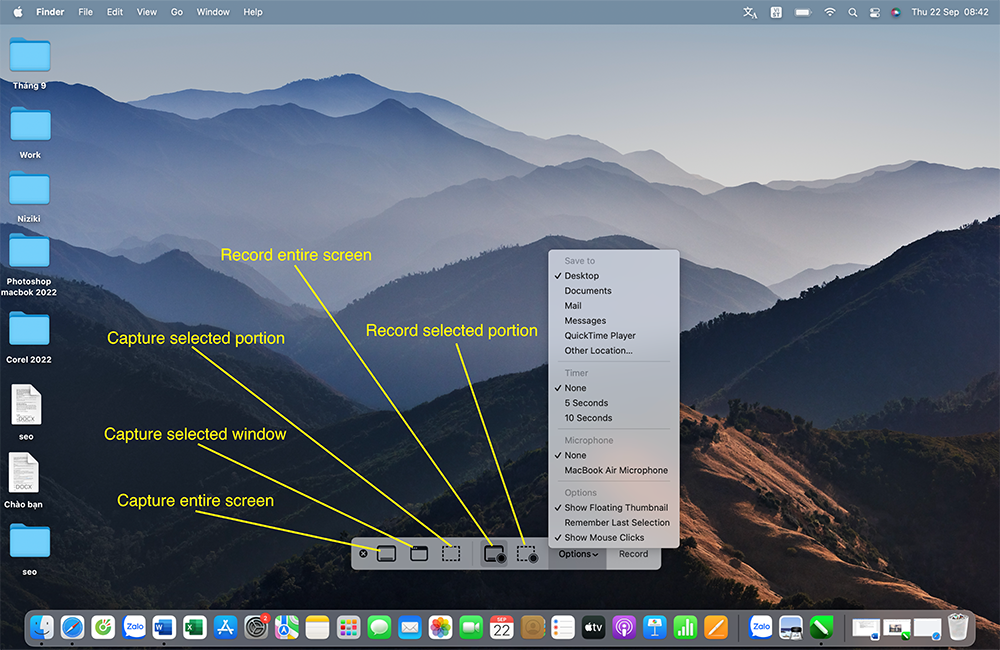1000x650 pixels.
Task: Open the Finder menu in menu bar
Action: [50, 11]
